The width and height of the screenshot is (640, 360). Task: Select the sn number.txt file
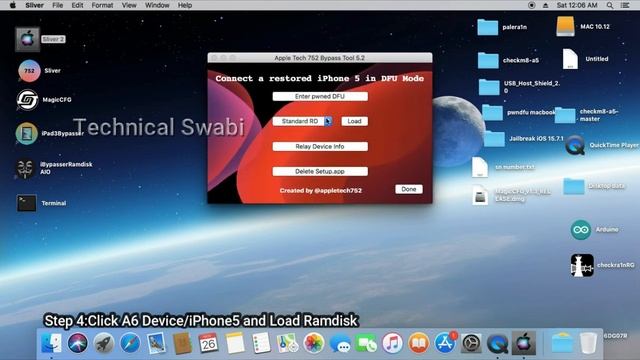tap(480, 167)
